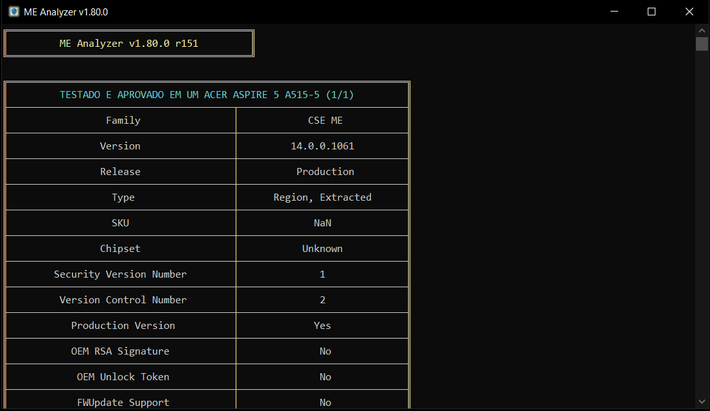Click the 'FWUpdate Support' label
710x411 pixels.
point(123,402)
